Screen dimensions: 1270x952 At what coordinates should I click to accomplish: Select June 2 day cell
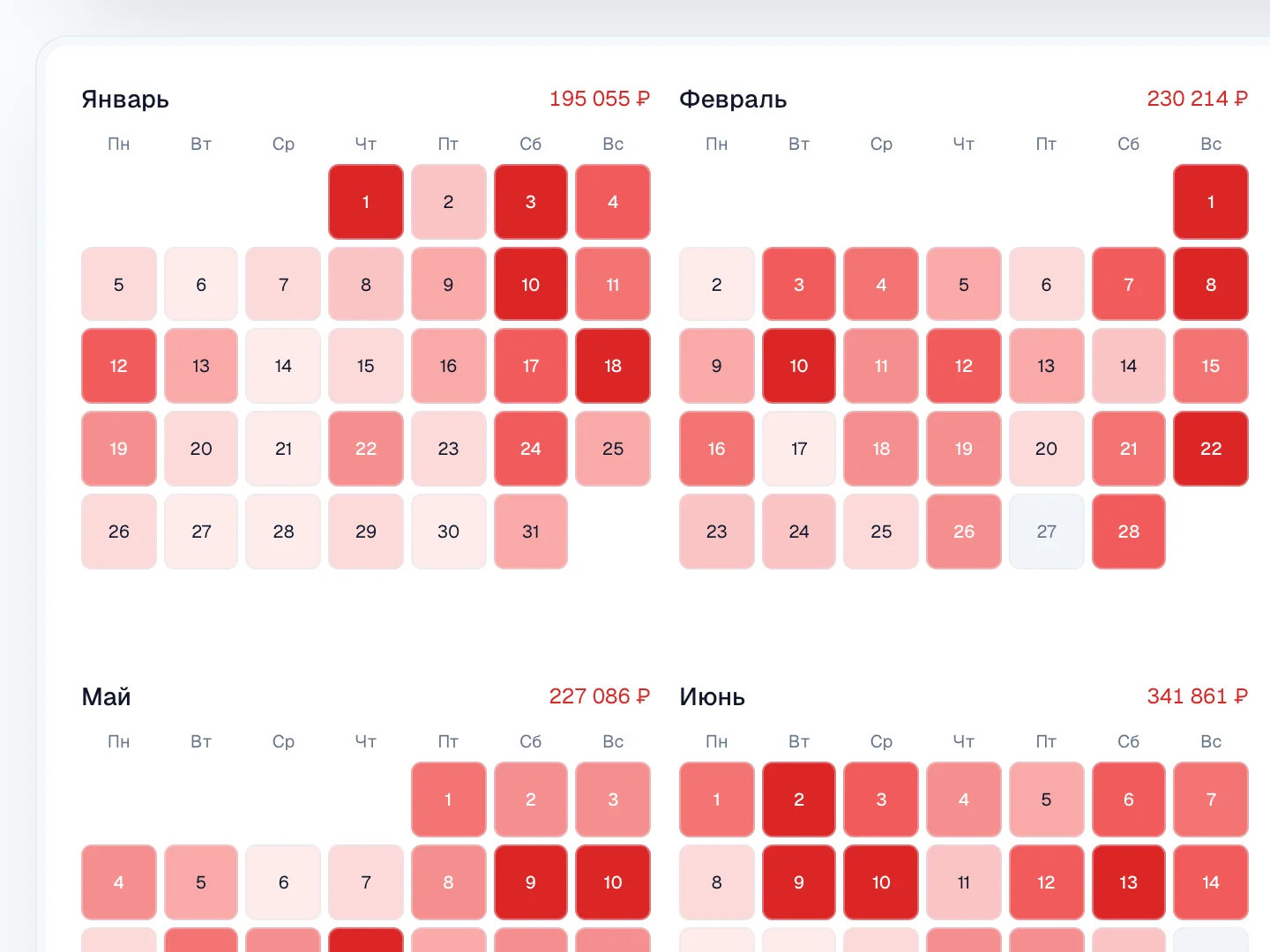click(798, 800)
